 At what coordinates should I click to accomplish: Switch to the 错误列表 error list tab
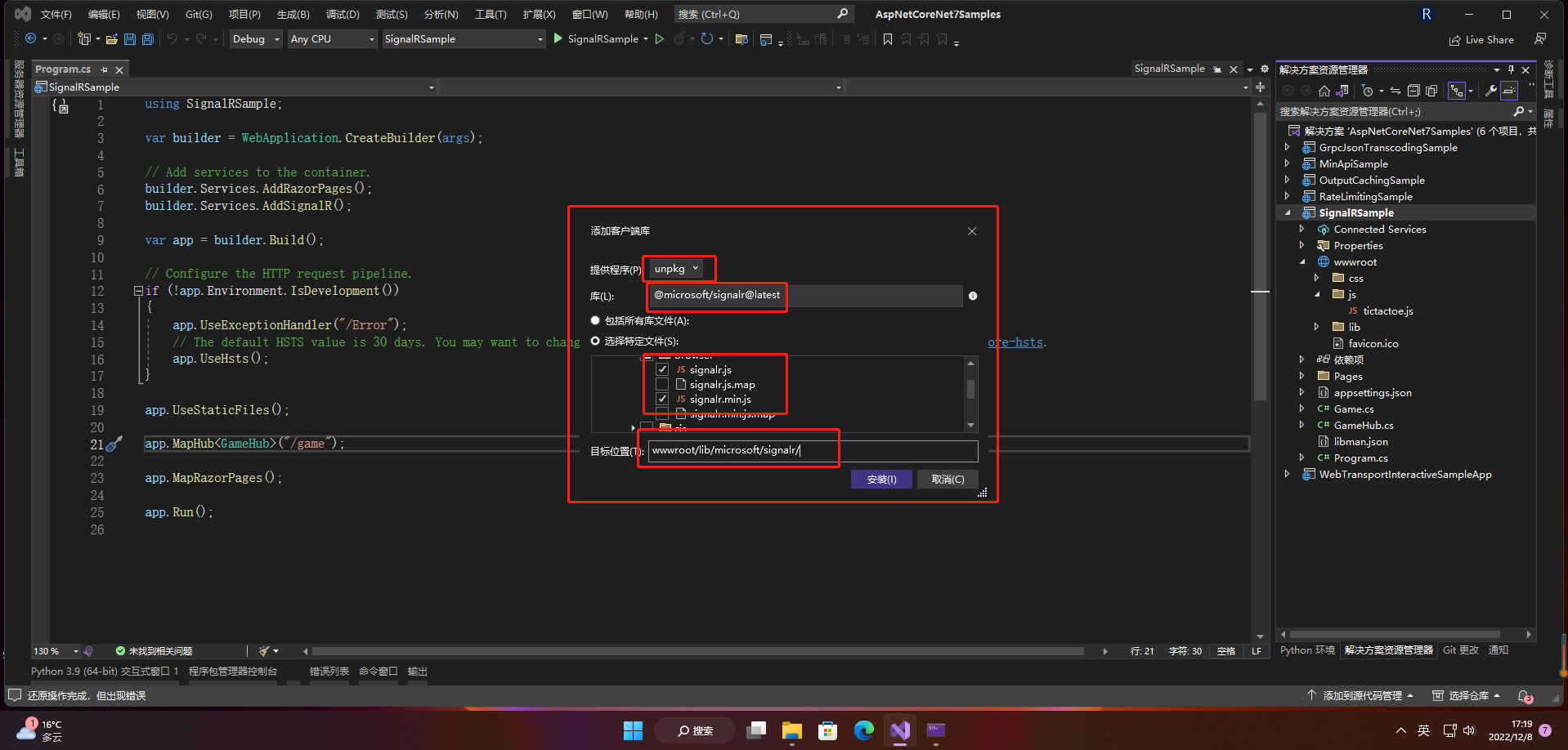329,672
